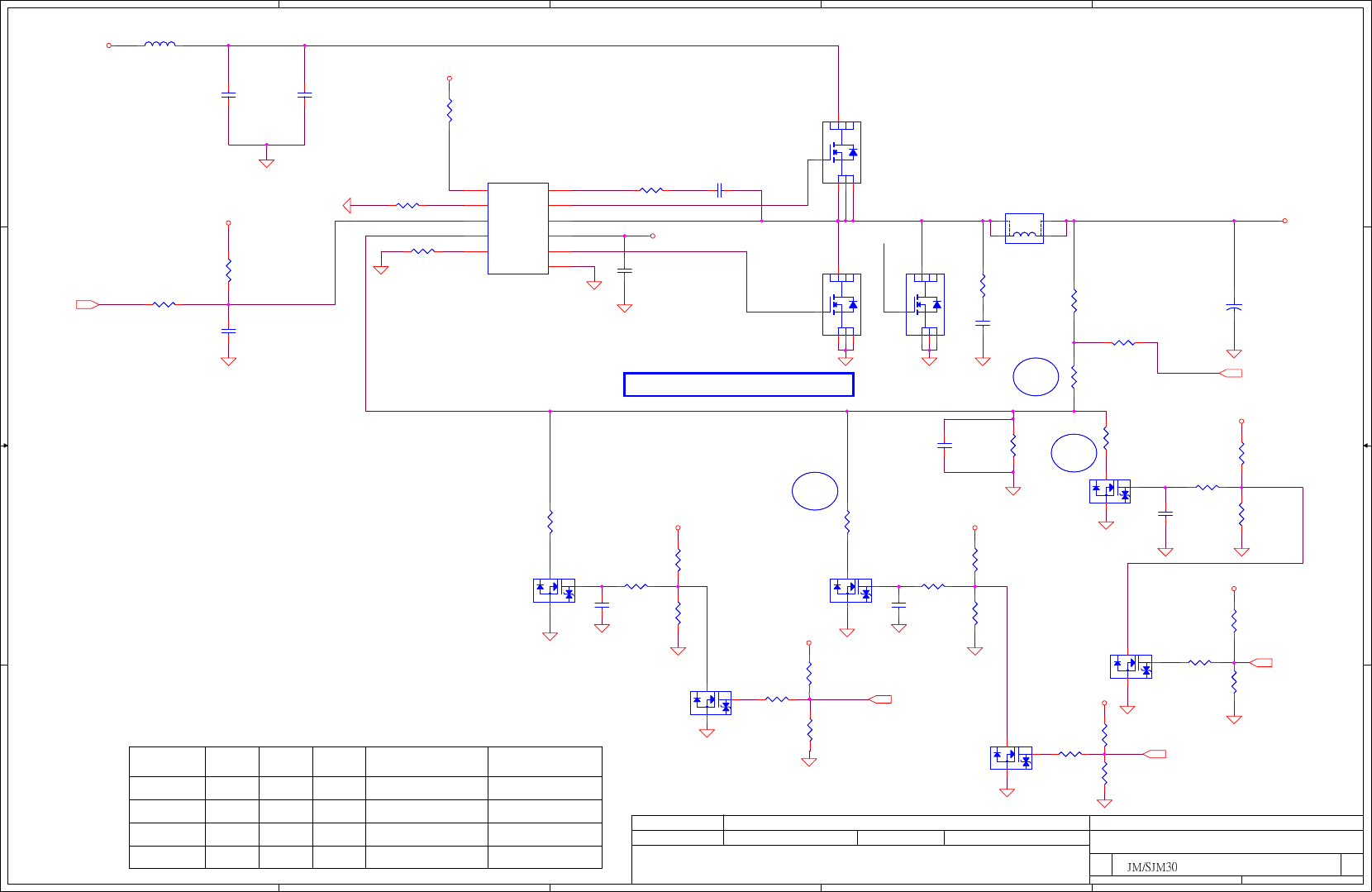Screen dimensions: 1372x892
Task: Click the capacitor looped in parallel with a resistor
Action: (945, 445)
